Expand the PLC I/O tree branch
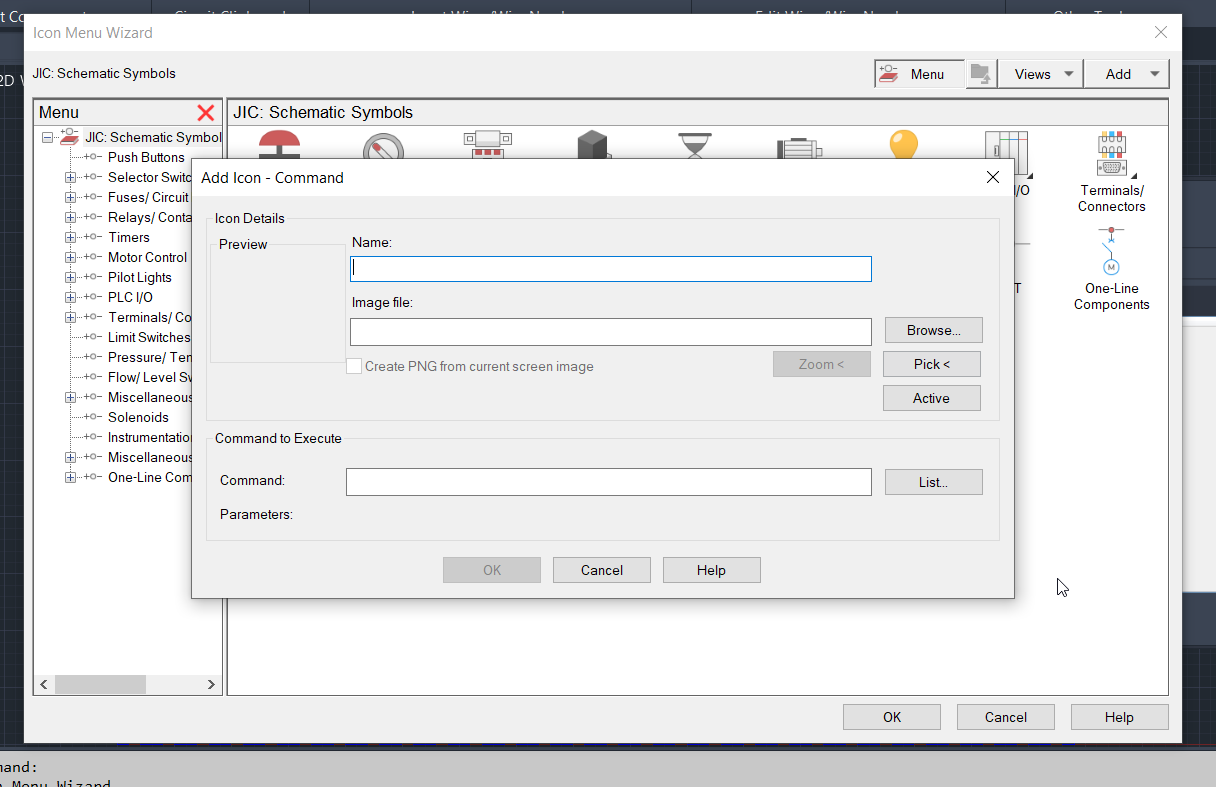This screenshot has height=787, width=1216. point(68,297)
